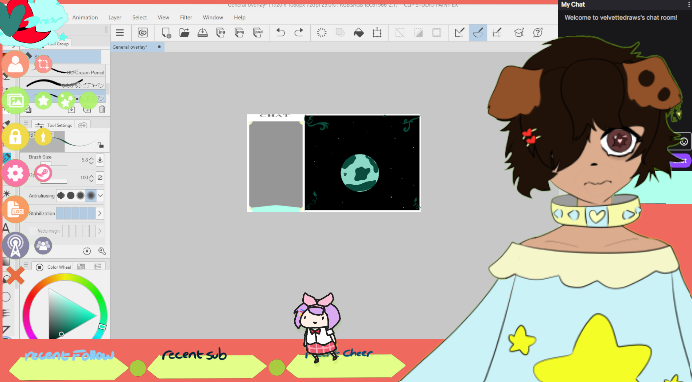Image resolution: width=692 pixels, height=382 pixels.
Task: Open the Help menu
Action: coord(239,17)
